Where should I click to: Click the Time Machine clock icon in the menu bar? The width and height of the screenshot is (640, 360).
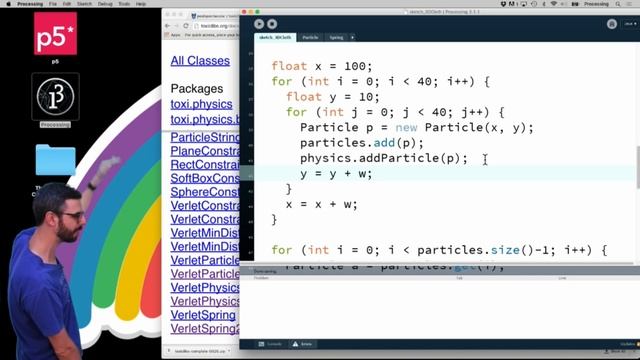(x=534, y=4)
